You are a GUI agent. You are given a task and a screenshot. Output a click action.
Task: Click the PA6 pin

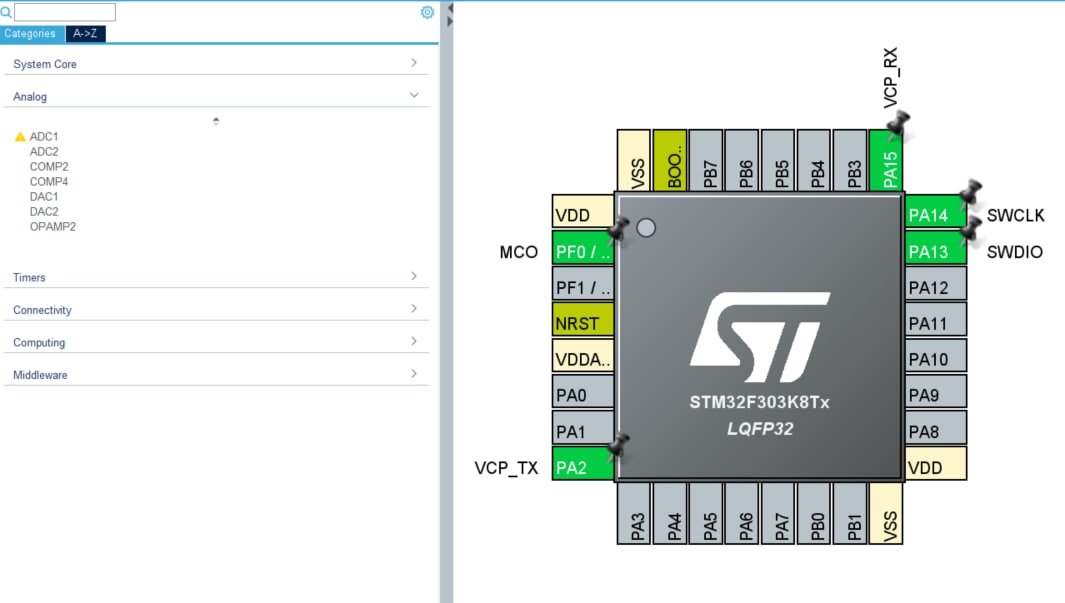pyautogui.click(x=742, y=513)
